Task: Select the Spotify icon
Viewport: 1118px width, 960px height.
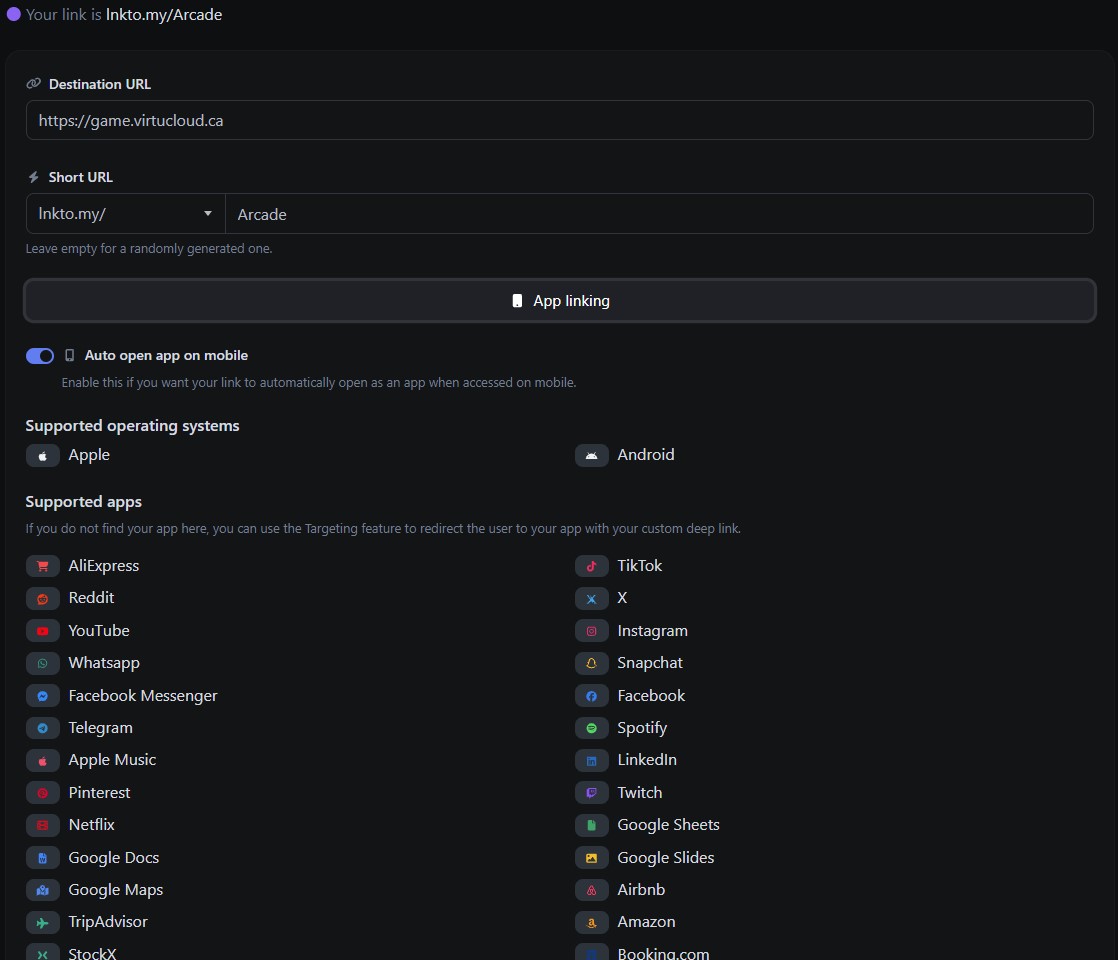Action: [x=591, y=728]
